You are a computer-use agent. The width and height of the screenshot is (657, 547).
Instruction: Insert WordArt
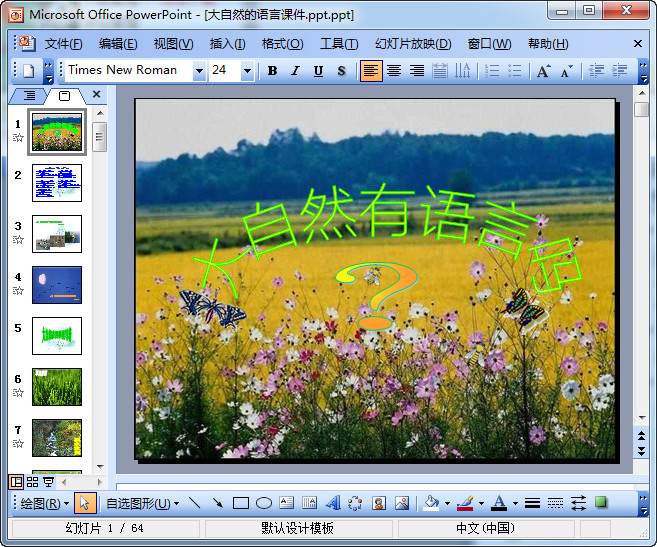pos(333,503)
